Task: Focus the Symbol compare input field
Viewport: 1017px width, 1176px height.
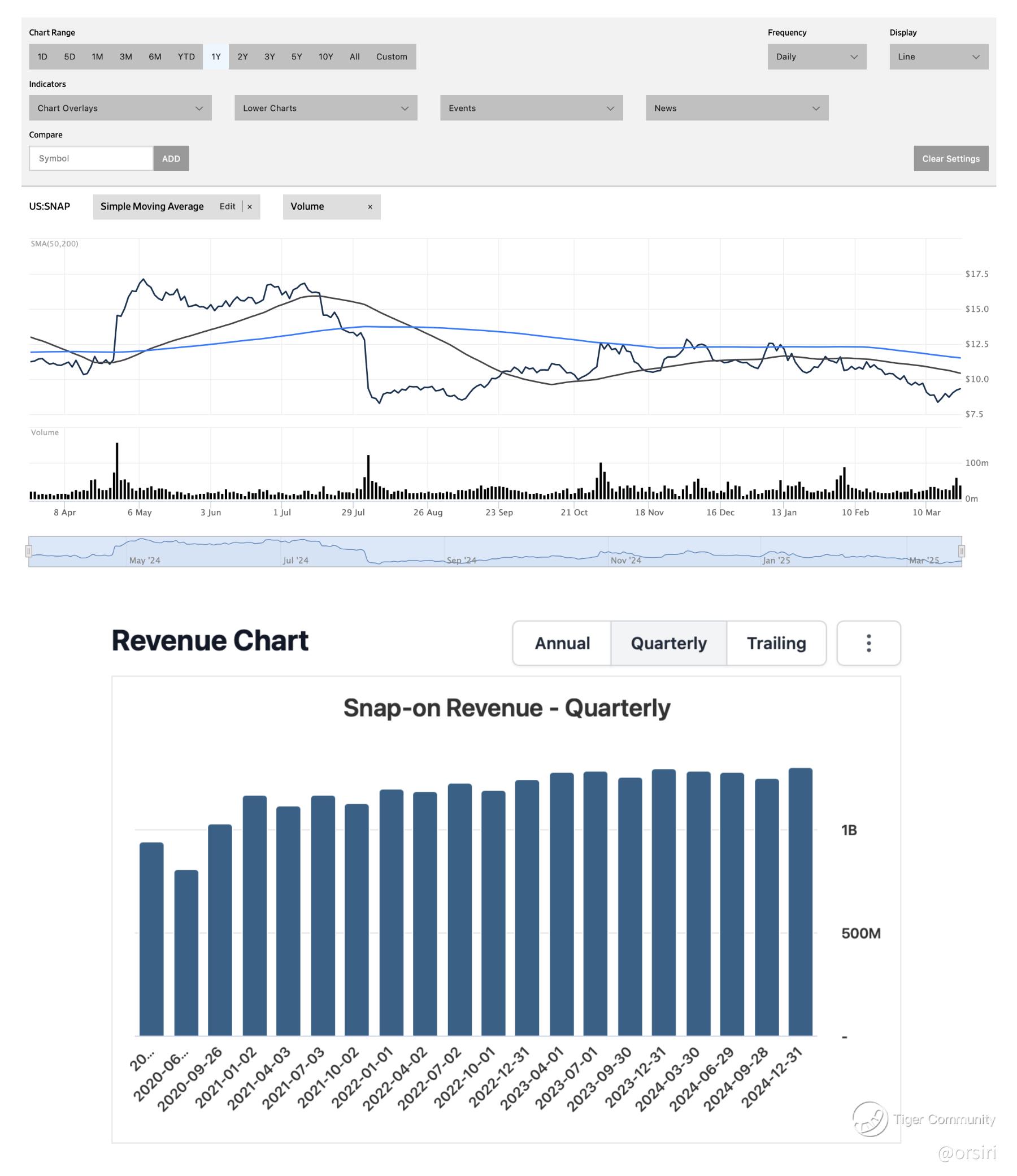Action: 92,158
